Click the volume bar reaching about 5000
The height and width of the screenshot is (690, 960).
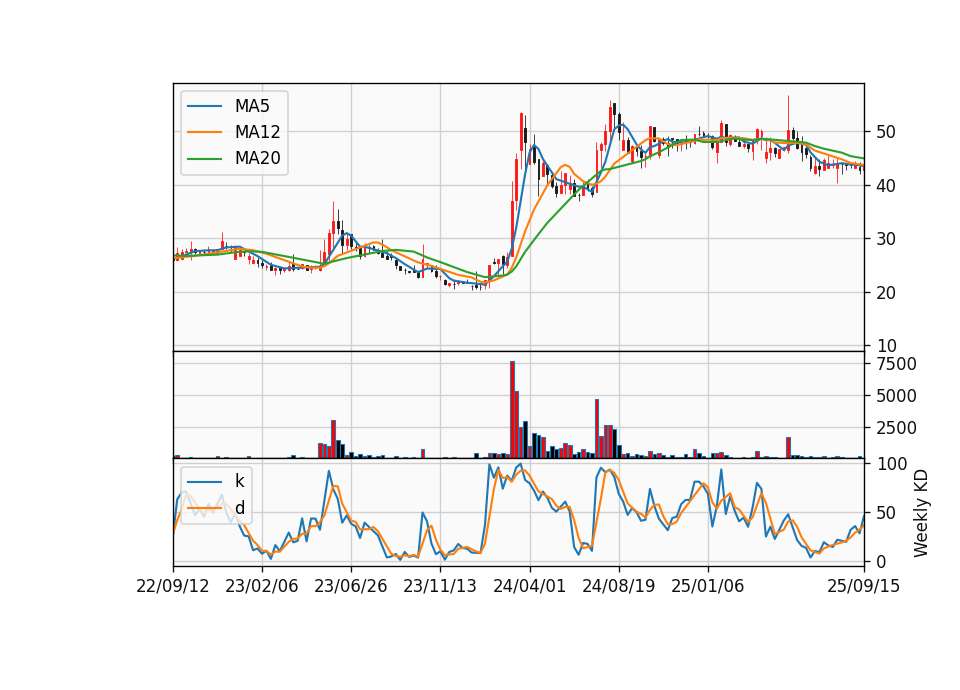point(517,424)
